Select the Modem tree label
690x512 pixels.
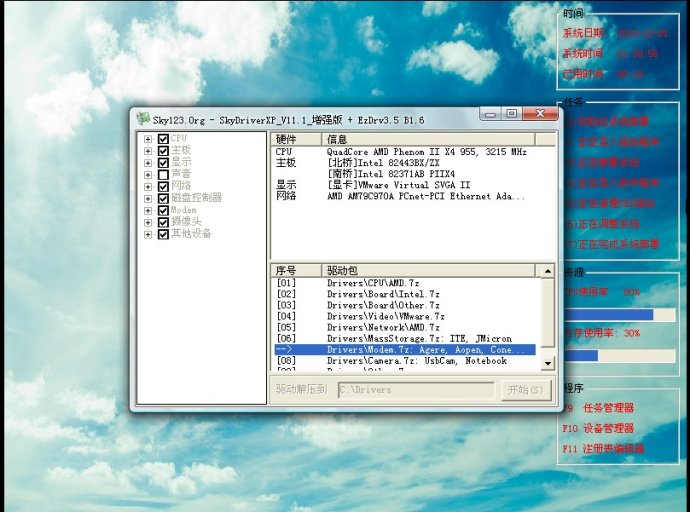coord(184,210)
